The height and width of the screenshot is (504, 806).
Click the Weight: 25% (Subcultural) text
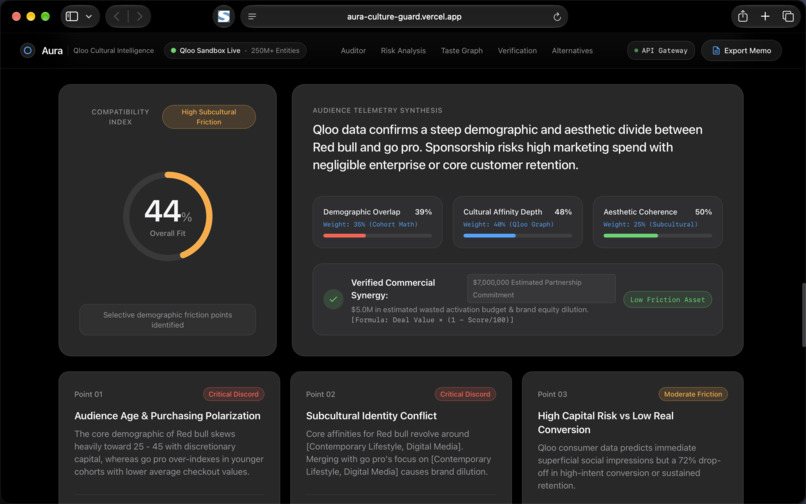tap(650, 224)
